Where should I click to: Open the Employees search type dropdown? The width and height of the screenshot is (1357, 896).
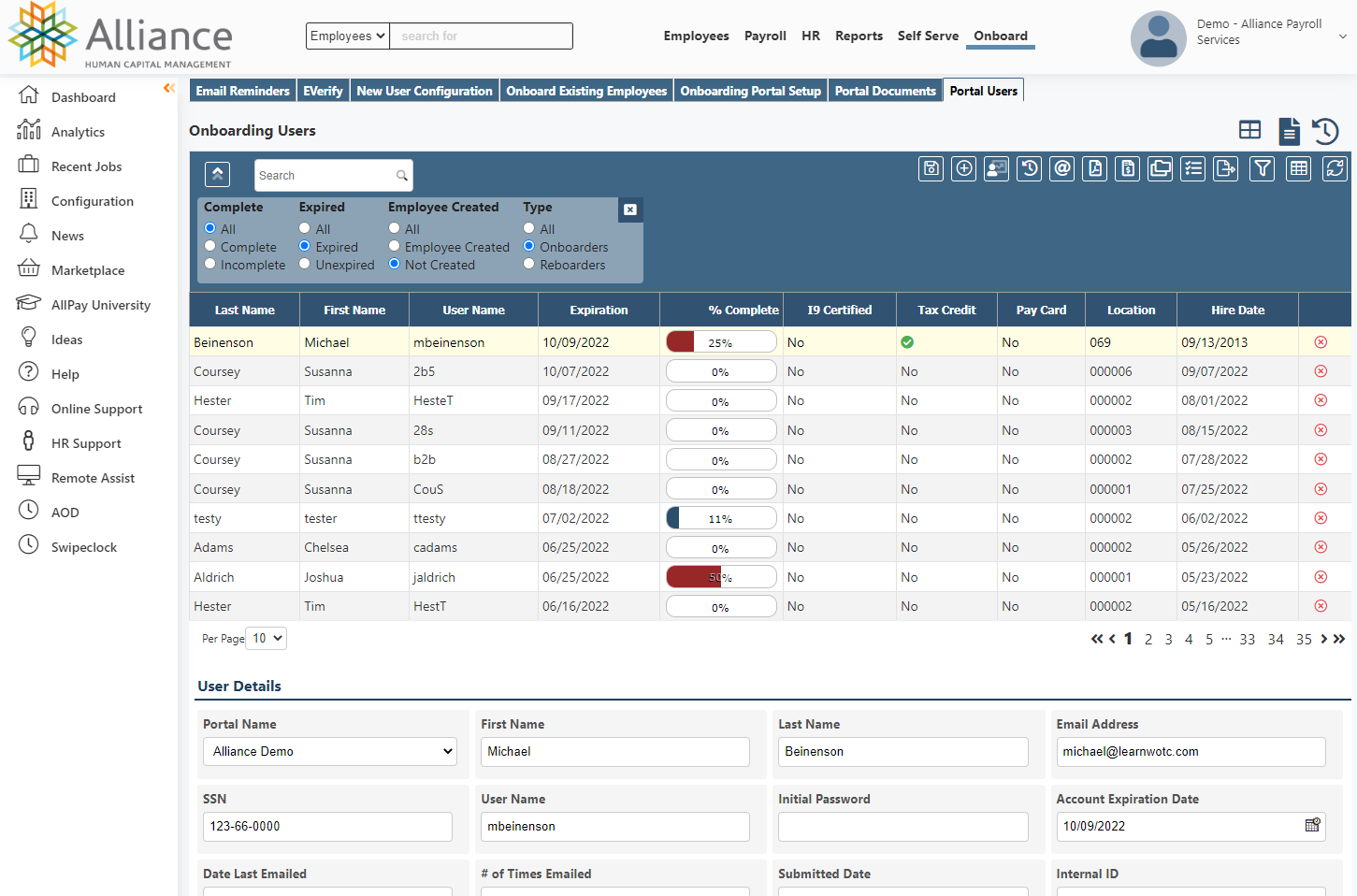coord(348,36)
